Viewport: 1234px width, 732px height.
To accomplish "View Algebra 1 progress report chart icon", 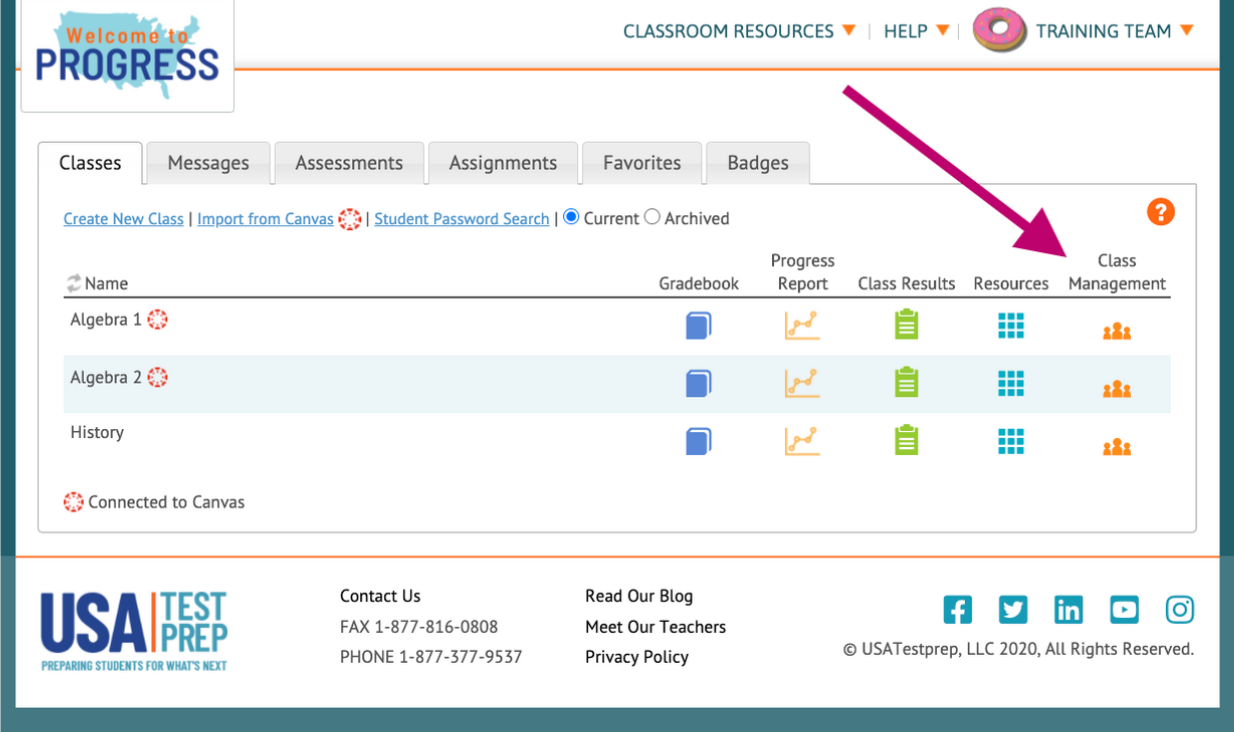I will click(802, 325).
